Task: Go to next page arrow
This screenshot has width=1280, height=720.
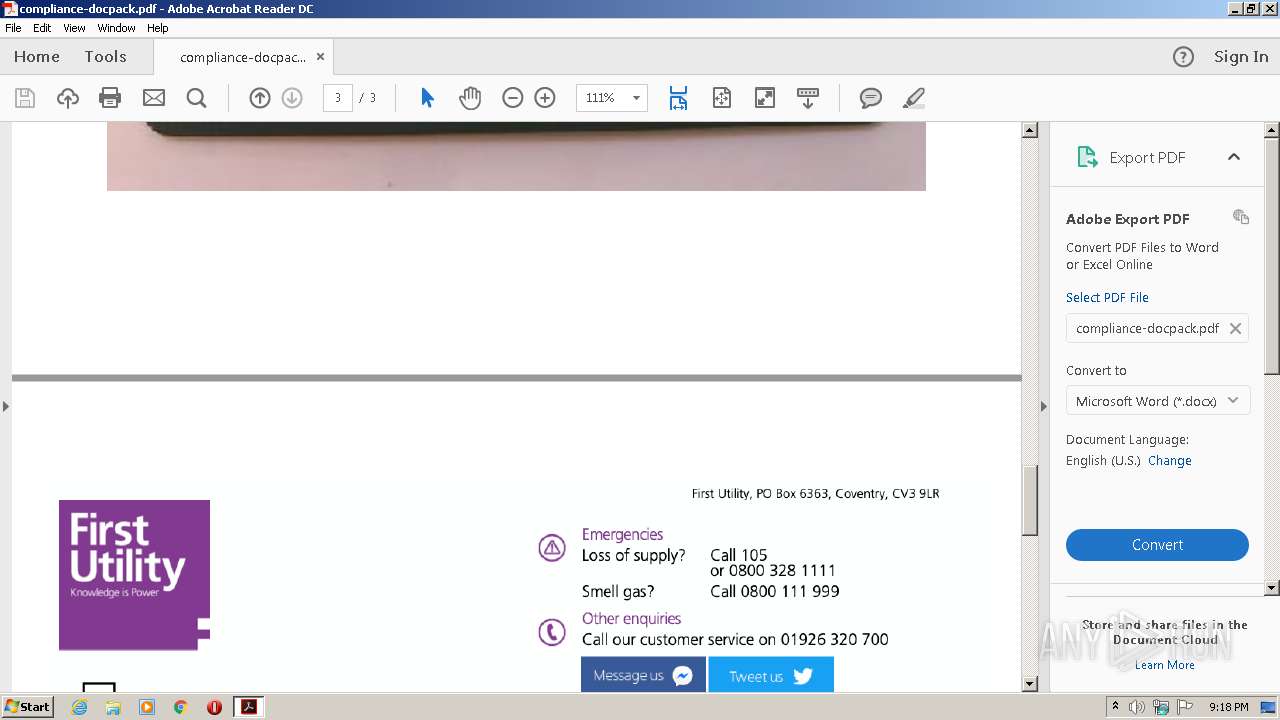Action: [292, 98]
